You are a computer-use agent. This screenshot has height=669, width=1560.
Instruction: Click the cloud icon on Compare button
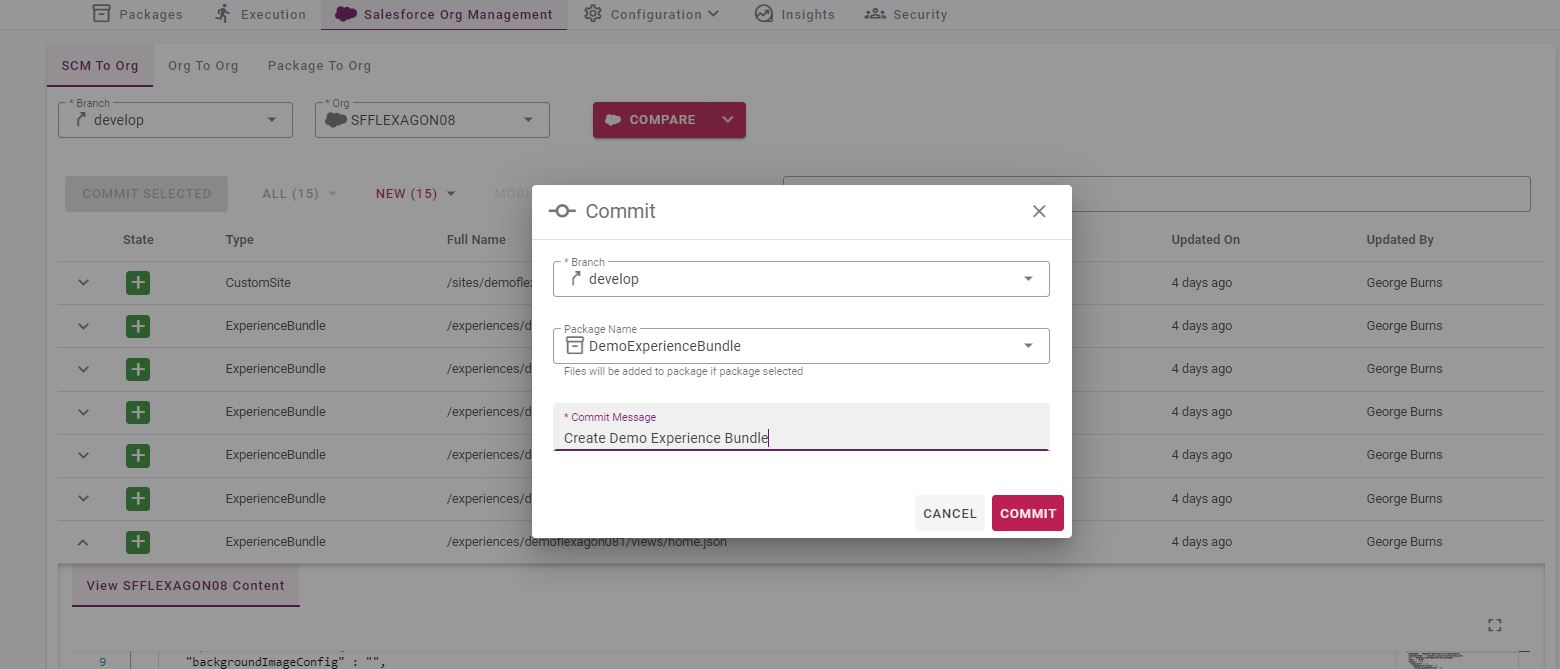(x=614, y=120)
